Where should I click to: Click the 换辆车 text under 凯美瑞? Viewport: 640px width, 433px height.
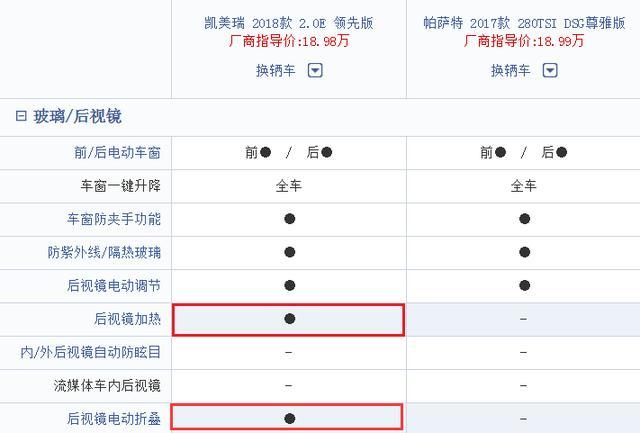click(x=276, y=71)
